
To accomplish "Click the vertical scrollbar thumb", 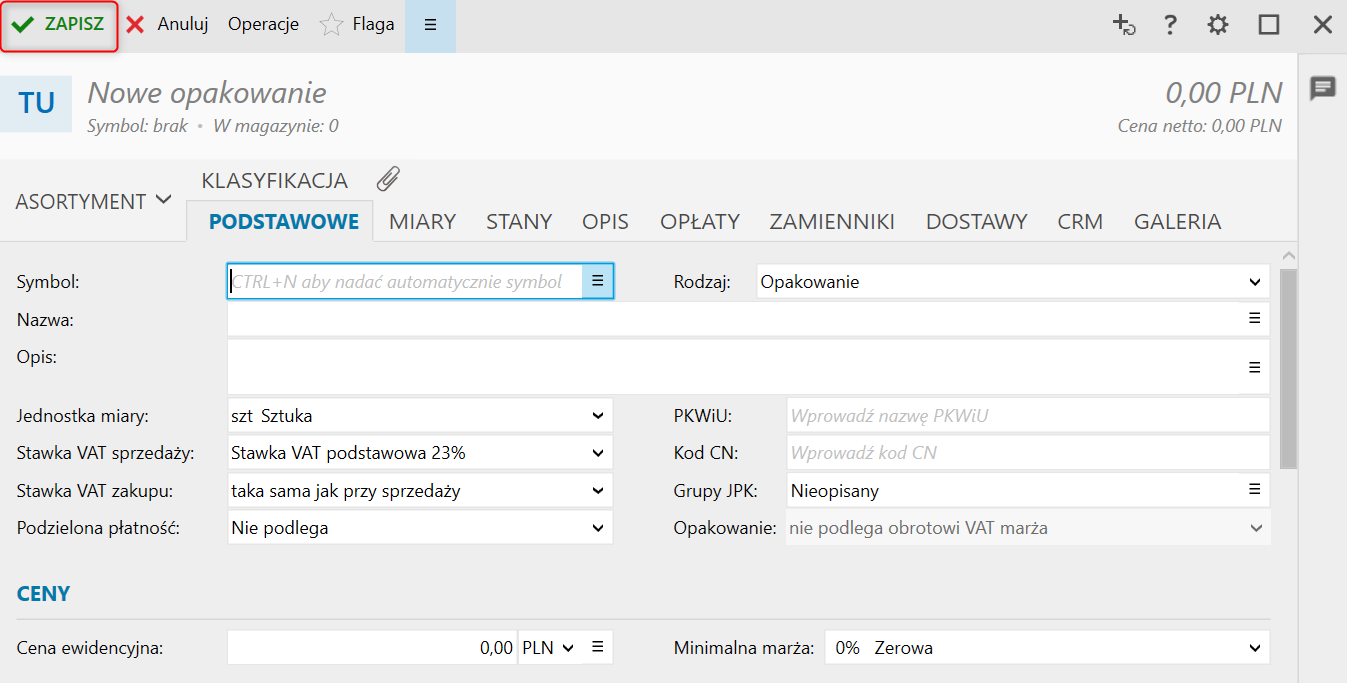I will 1288,368.
